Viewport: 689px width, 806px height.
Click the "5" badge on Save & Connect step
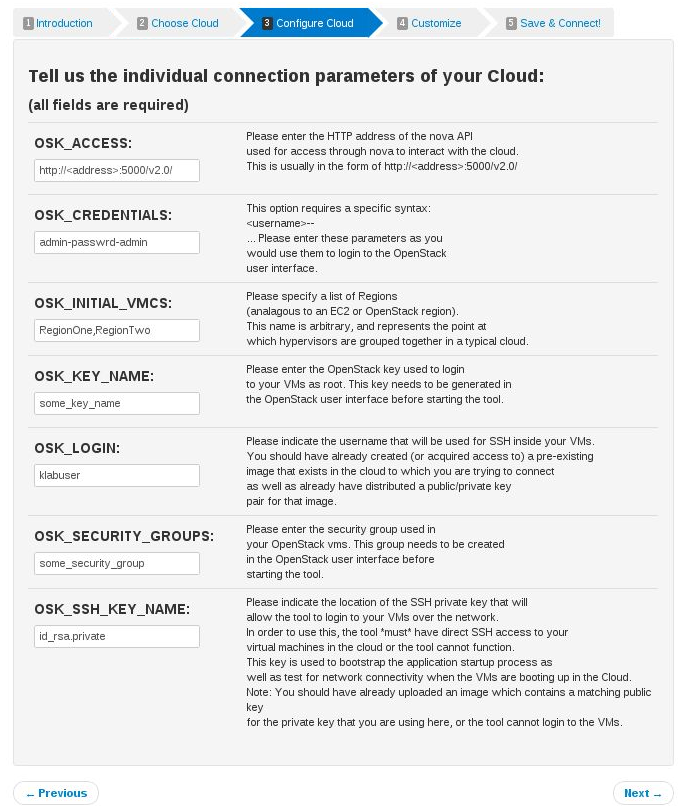click(x=512, y=23)
